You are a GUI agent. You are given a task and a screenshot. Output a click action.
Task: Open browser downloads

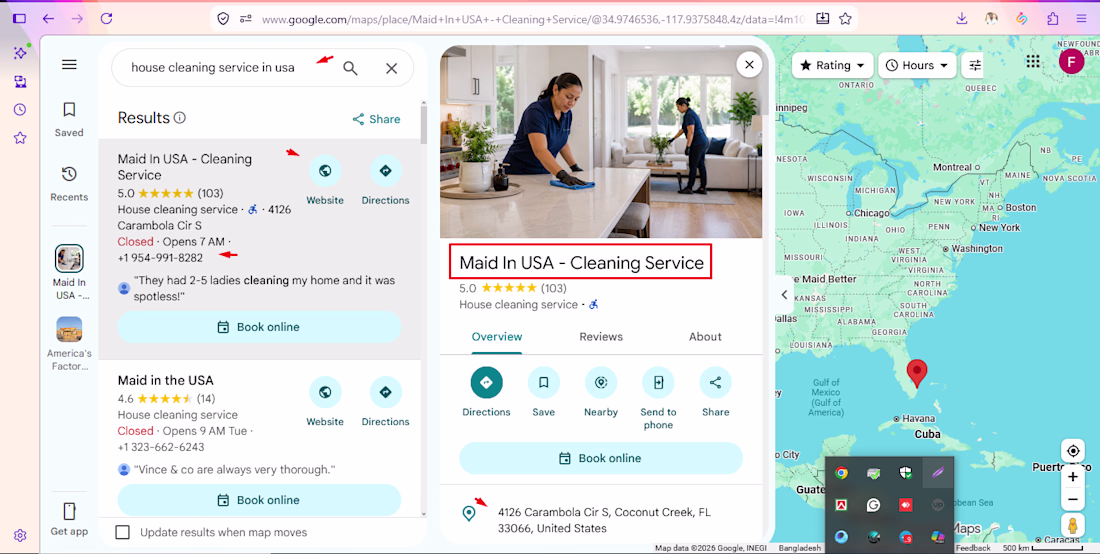962,19
